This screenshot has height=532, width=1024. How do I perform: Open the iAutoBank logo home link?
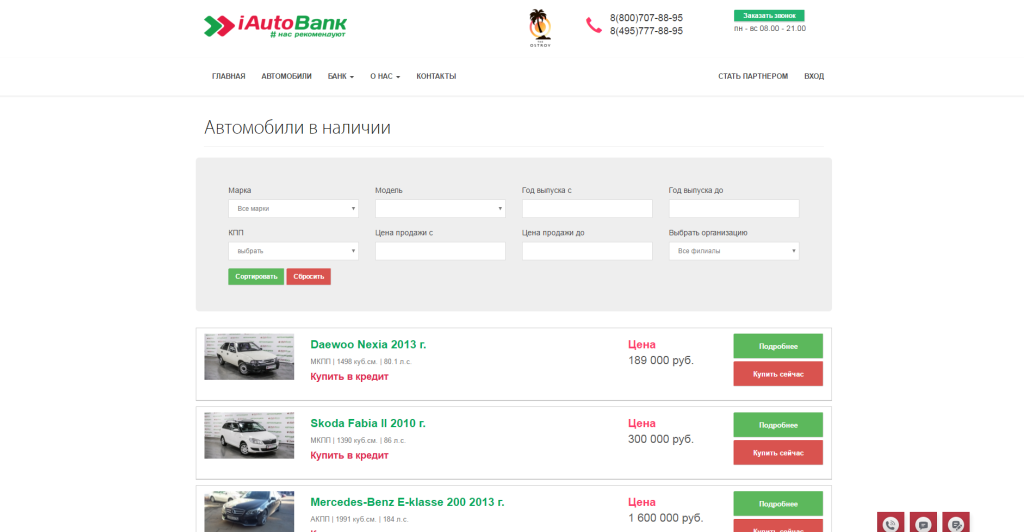275,26
